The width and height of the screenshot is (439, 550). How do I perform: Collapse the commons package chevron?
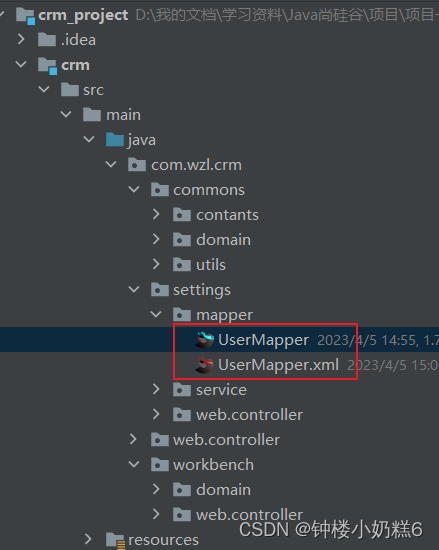[134, 189]
